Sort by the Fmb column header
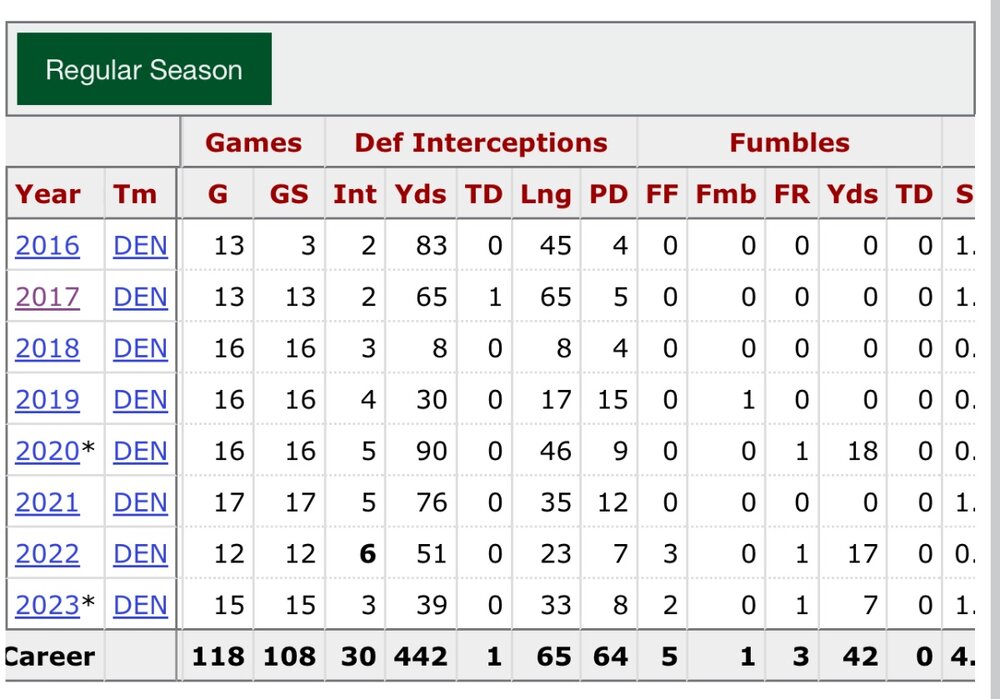This screenshot has height=699, width=1000. 726,194
